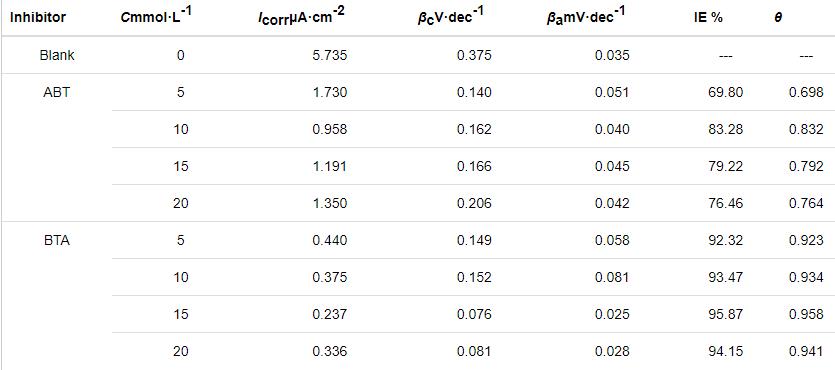Image resolution: width=835 pixels, height=370 pixels.
Task: Select the 83.28 efficiency value
Action: [x=726, y=129]
